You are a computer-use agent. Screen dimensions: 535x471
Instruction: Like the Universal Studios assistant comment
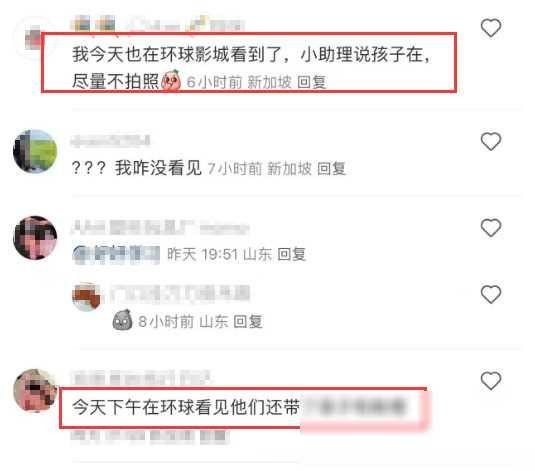[491, 28]
